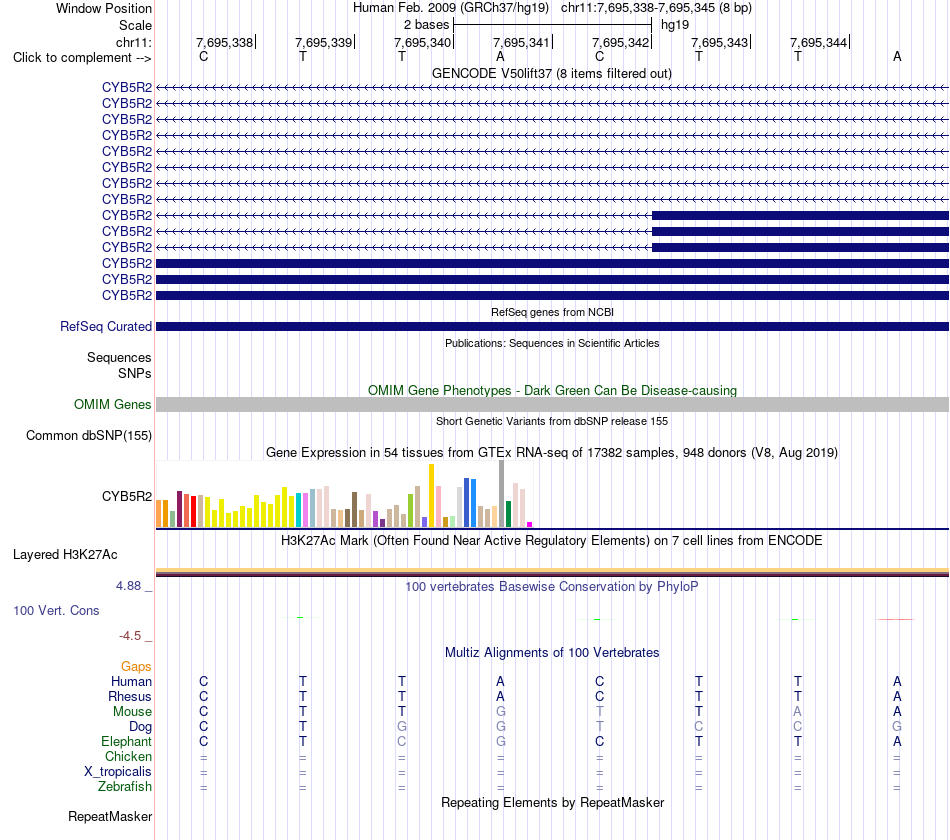Screen dimensions: 950x840
Task: Click the A in the Elephant alignment row
Action: click(897, 742)
